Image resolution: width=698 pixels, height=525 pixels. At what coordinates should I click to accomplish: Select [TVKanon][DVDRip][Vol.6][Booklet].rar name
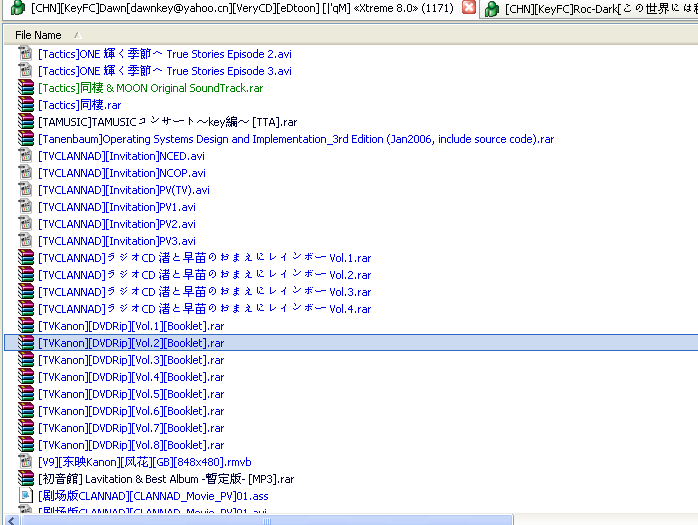tap(131, 411)
